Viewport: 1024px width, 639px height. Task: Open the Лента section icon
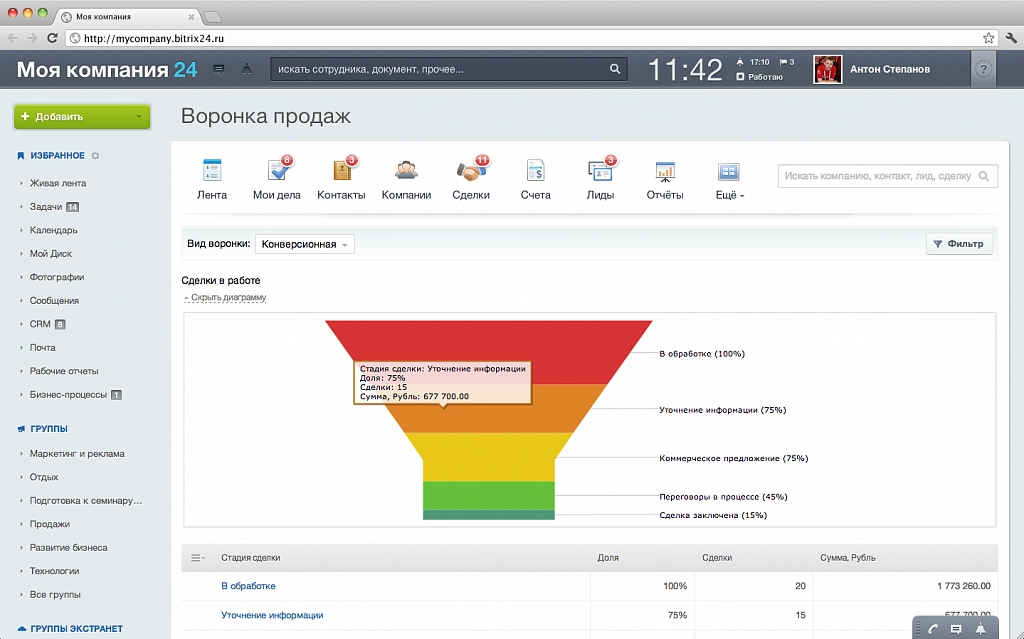pos(212,170)
